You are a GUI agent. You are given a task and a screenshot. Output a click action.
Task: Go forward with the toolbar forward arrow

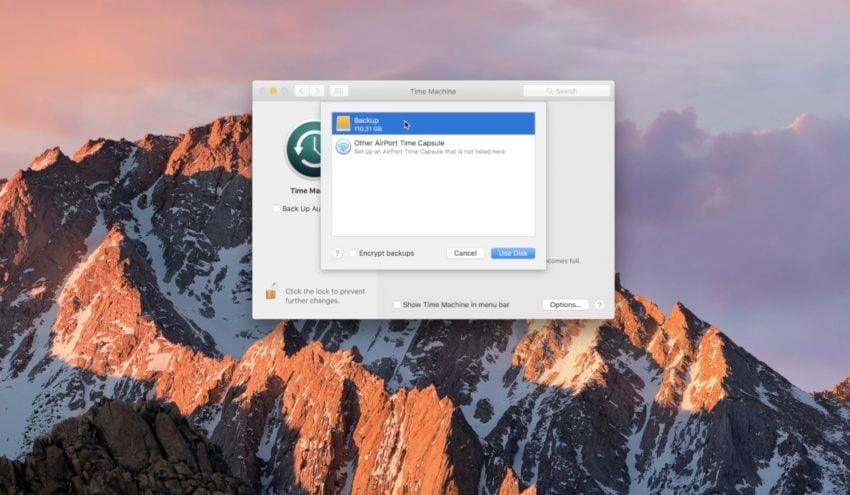317,91
